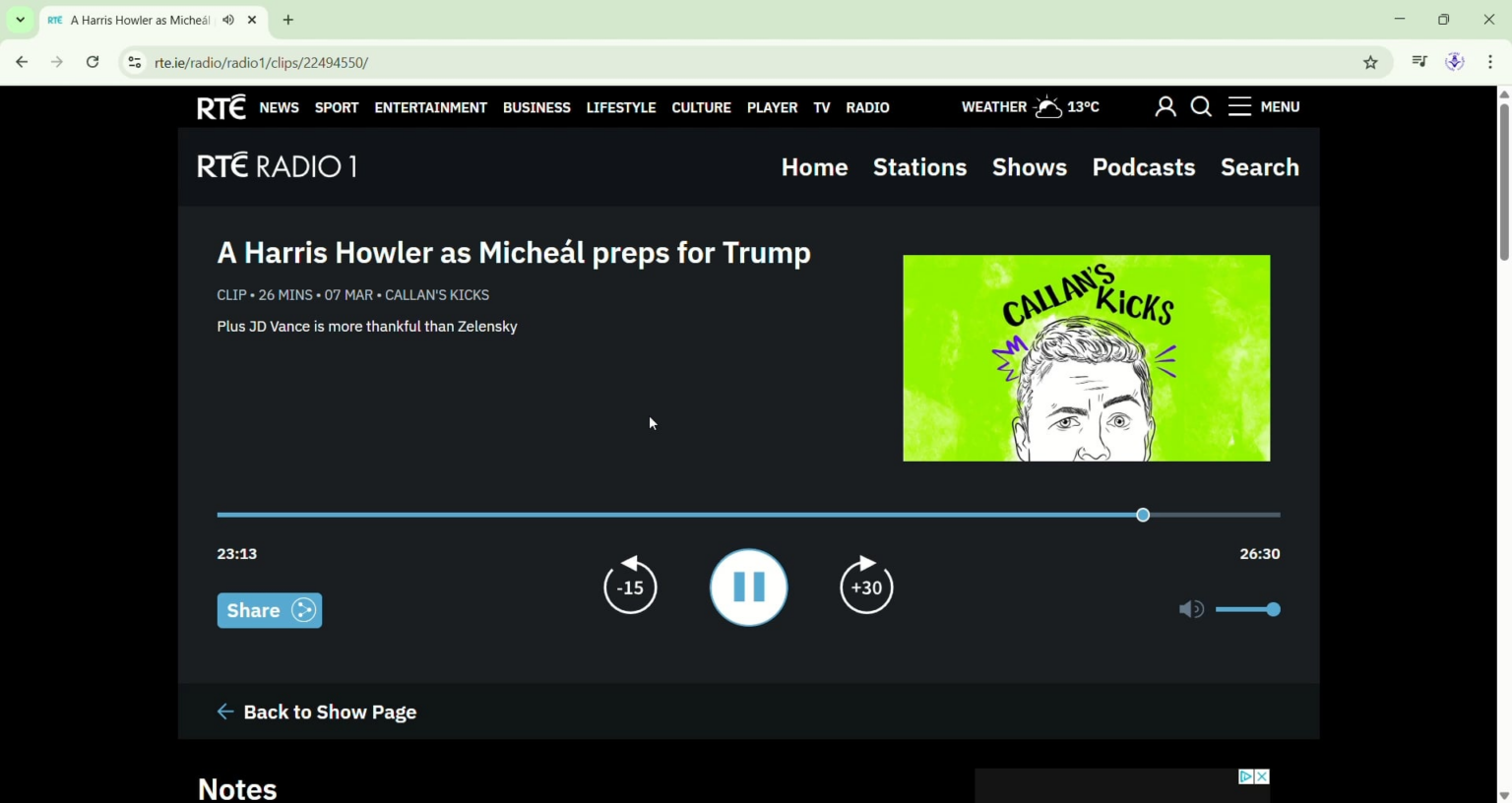The image size is (1512, 803).
Task: Click the clip title about Harris Howler
Action: pyautogui.click(x=514, y=253)
